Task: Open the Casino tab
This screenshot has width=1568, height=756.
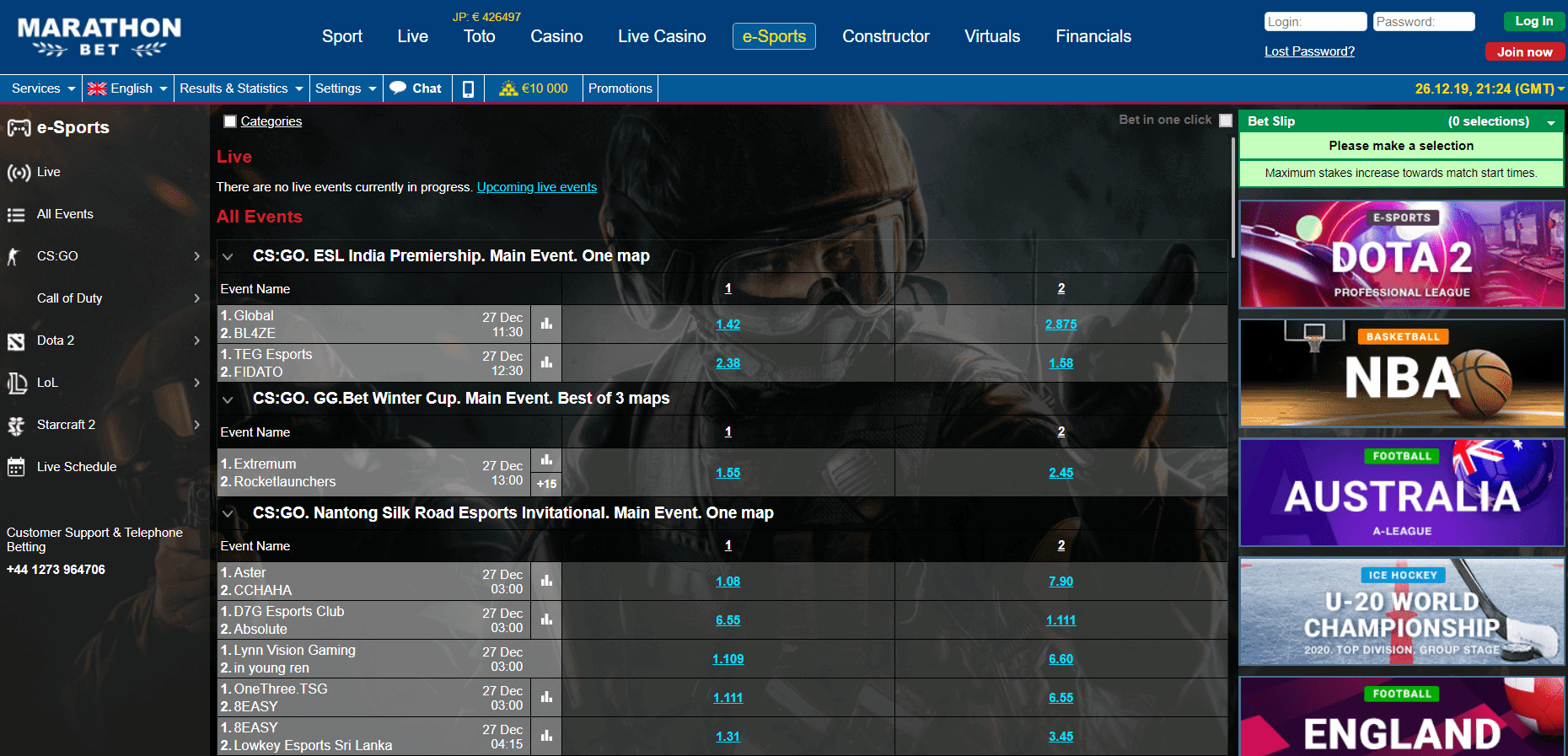Action: tap(556, 36)
